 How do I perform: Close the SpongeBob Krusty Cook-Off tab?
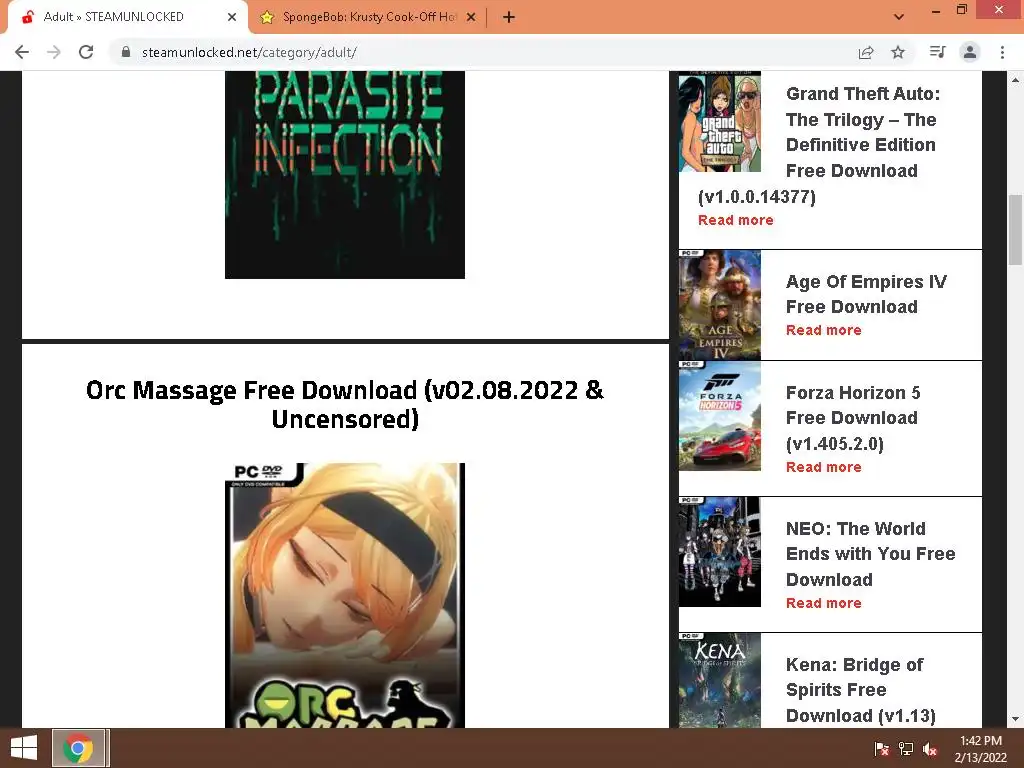coord(471,17)
